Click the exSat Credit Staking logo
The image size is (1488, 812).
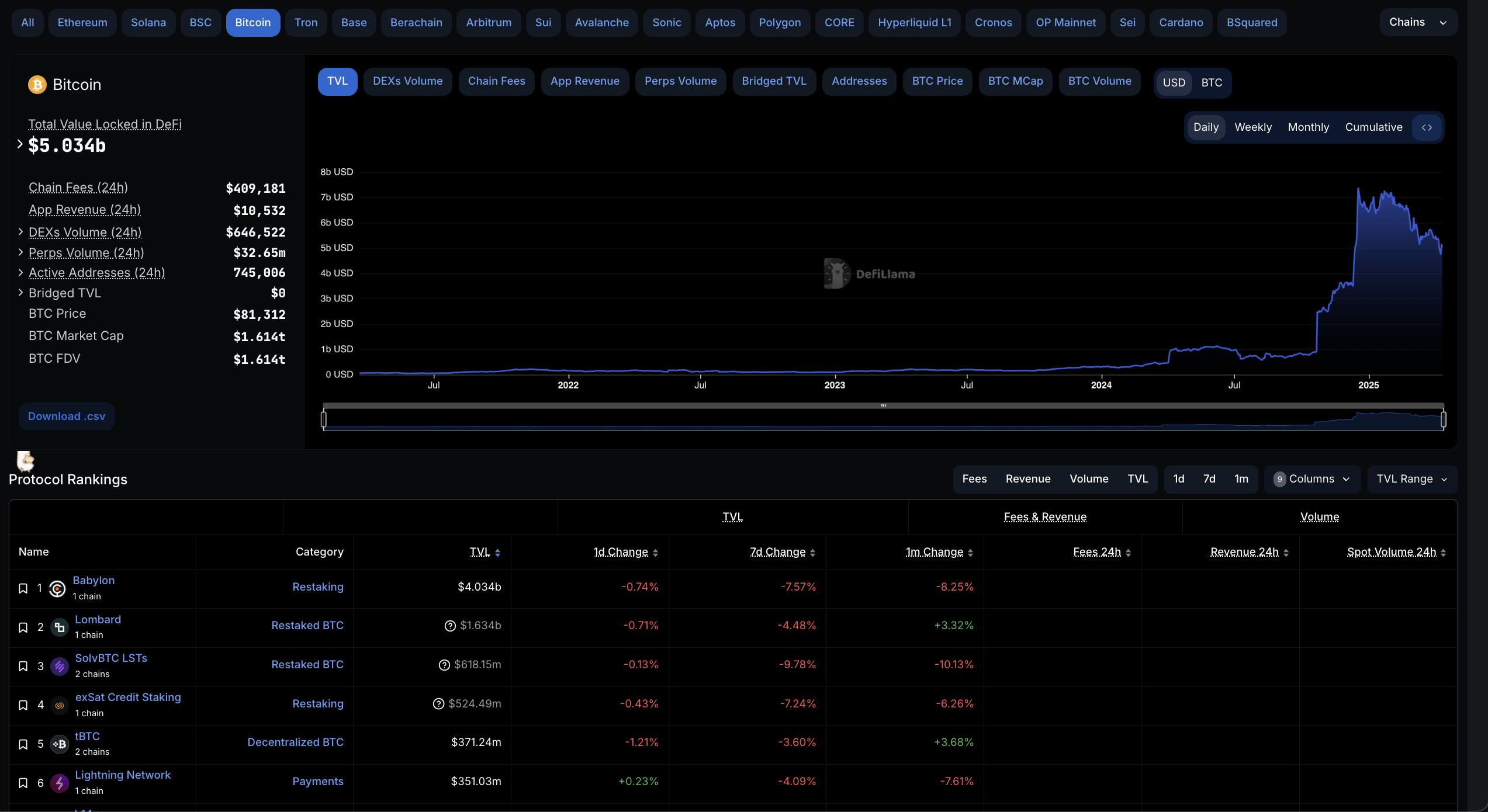pos(60,705)
